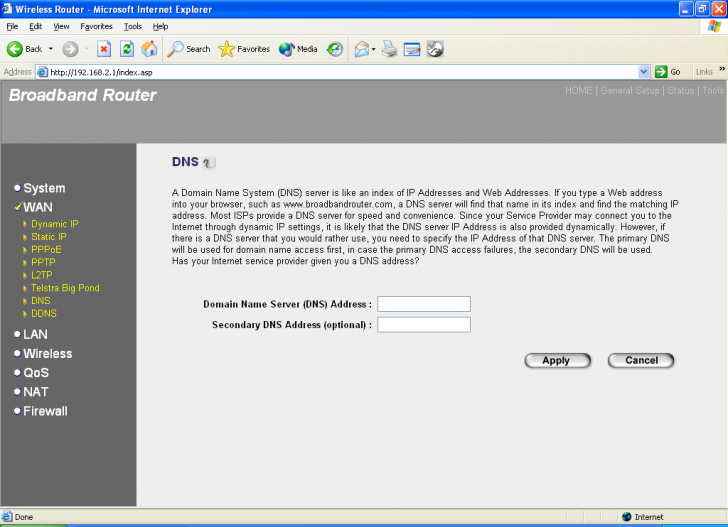This screenshot has height=527, width=728.
Task: Open PPPoE settings
Action: click(x=46, y=249)
